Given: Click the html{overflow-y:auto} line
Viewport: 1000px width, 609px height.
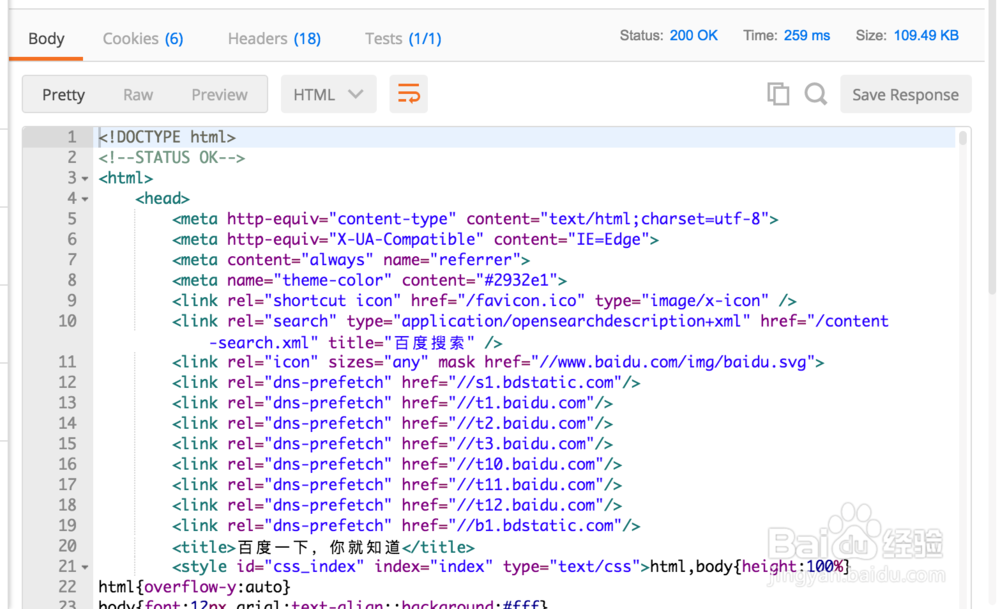Looking at the screenshot, I should [x=195, y=587].
